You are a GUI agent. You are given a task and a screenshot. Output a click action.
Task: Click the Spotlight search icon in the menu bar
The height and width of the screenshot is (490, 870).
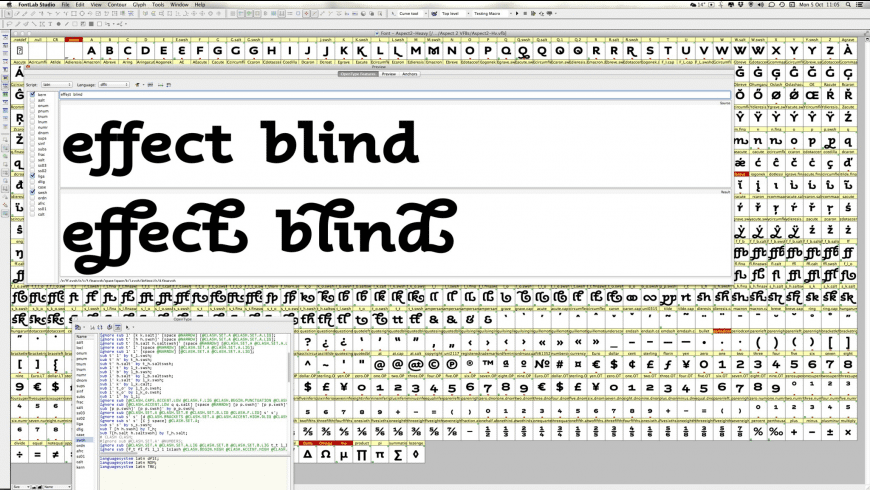tap(849, 4)
